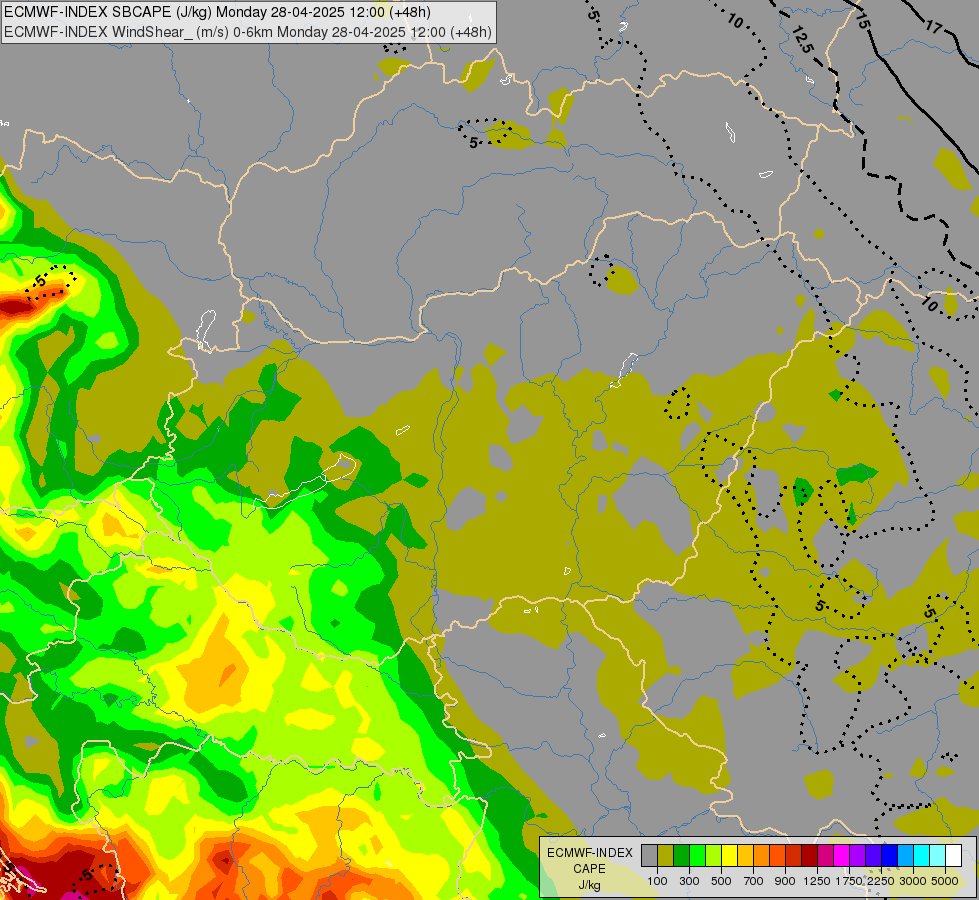Click the 300 legend value
The width and height of the screenshot is (979, 900).
point(689,881)
